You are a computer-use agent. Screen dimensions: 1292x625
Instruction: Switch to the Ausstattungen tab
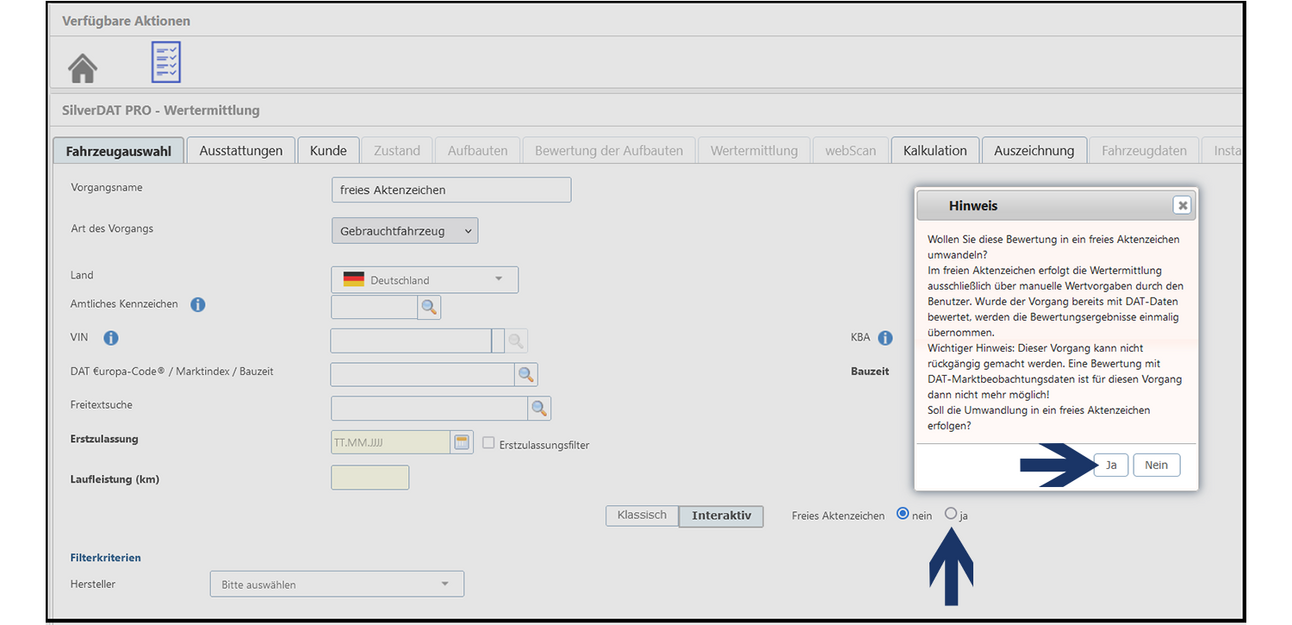coord(240,151)
